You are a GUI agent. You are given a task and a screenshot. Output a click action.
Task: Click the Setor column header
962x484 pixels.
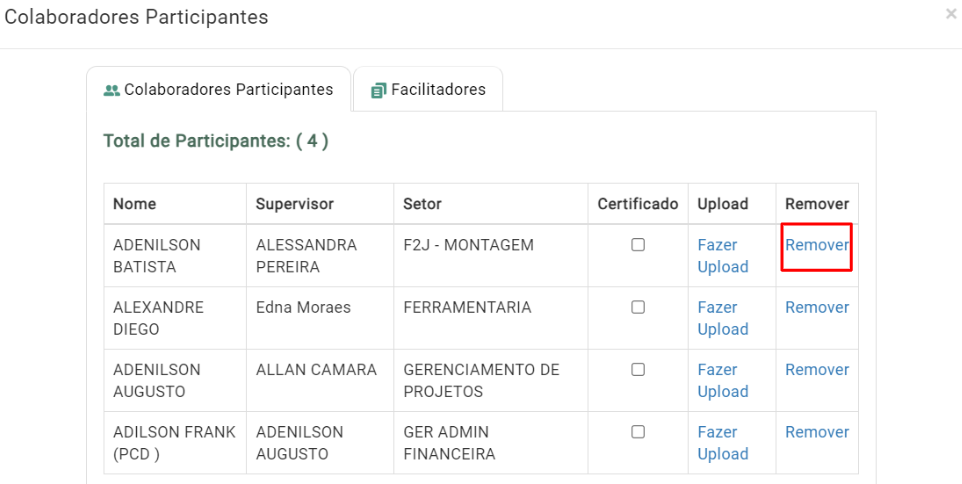pos(422,204)
